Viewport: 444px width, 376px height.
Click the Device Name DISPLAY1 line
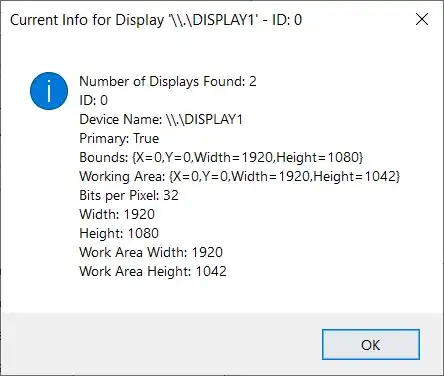tap(161, 119)
